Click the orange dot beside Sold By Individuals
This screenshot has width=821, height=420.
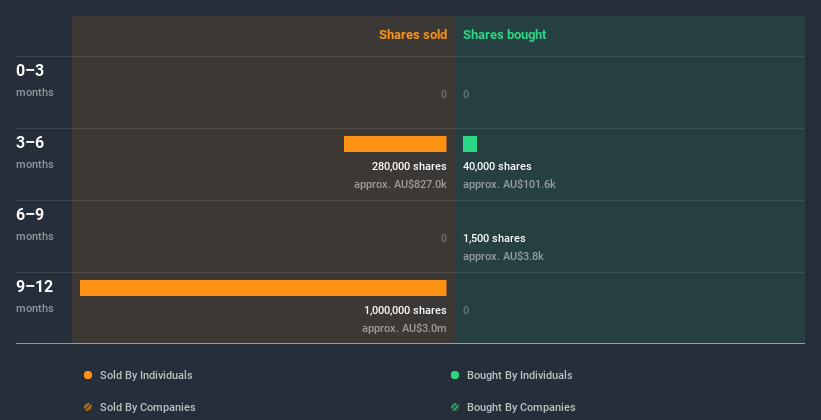[88, 375]
